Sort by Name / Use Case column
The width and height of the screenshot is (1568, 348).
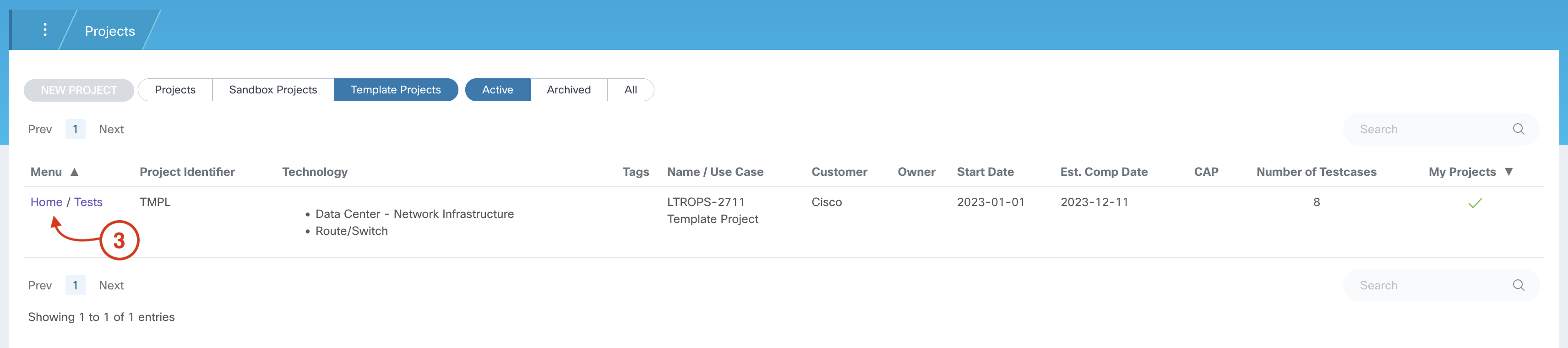coord(715,172)
